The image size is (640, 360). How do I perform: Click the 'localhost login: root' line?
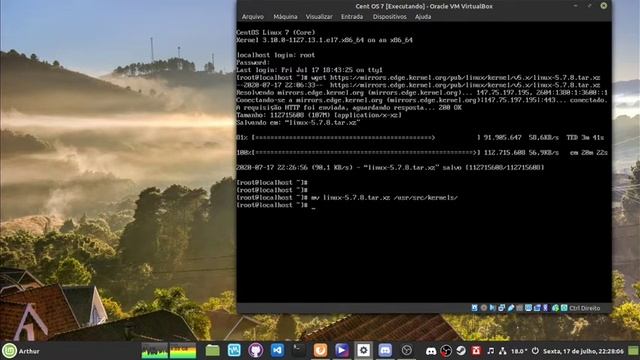coord(276,55)
